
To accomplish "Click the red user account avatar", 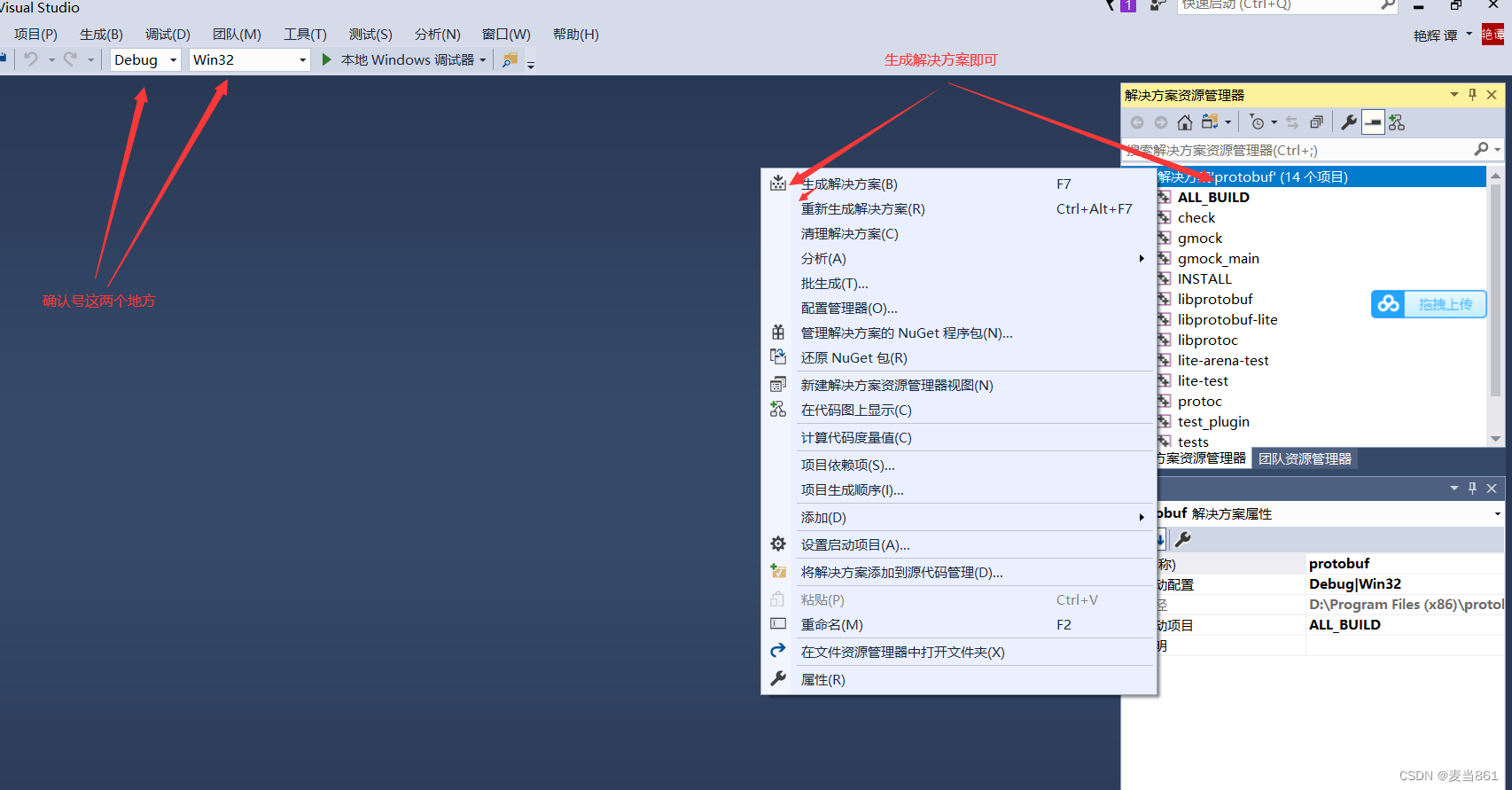I will 1493,35.
